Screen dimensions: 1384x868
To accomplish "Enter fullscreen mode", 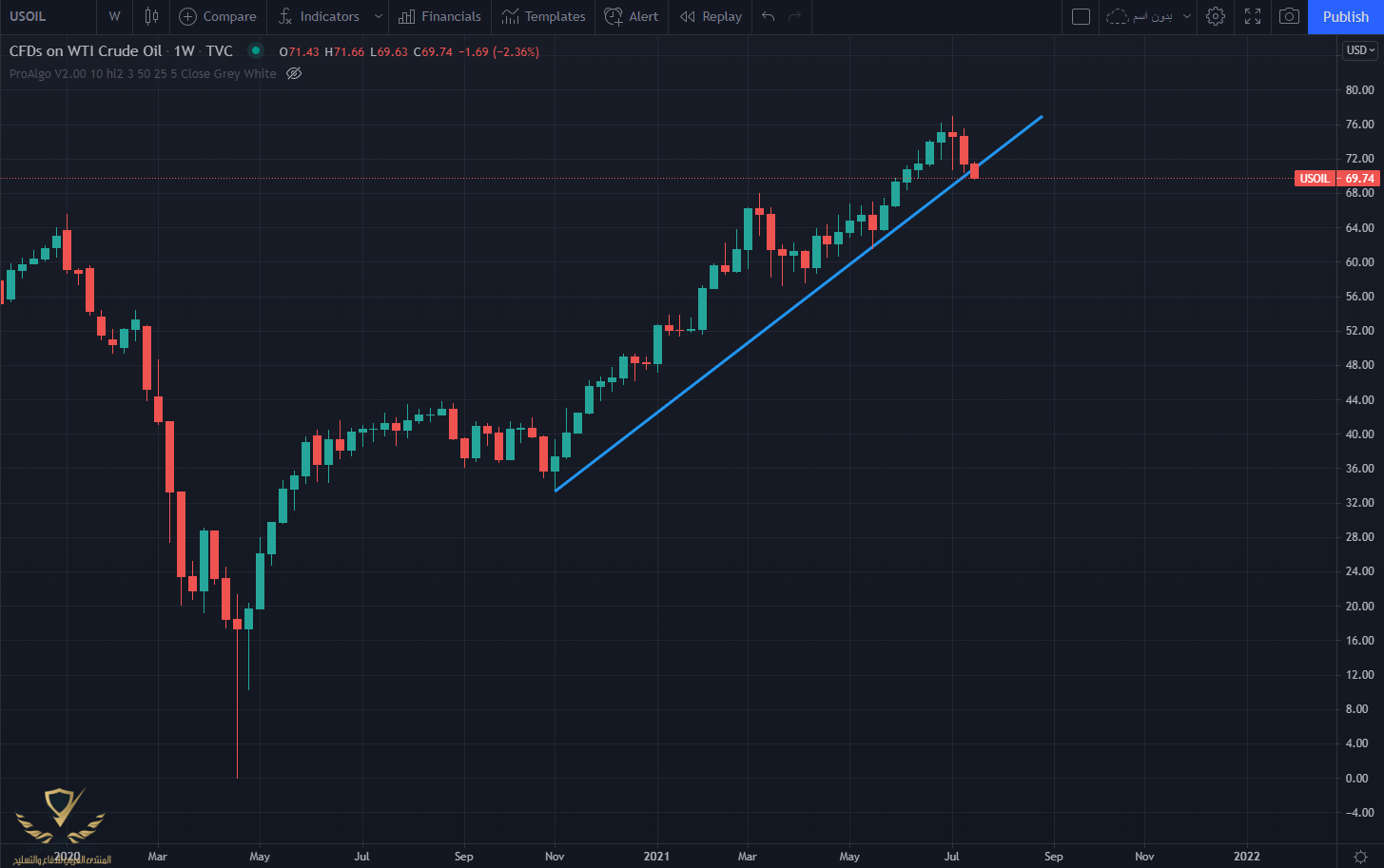I will coord(1253,16).
